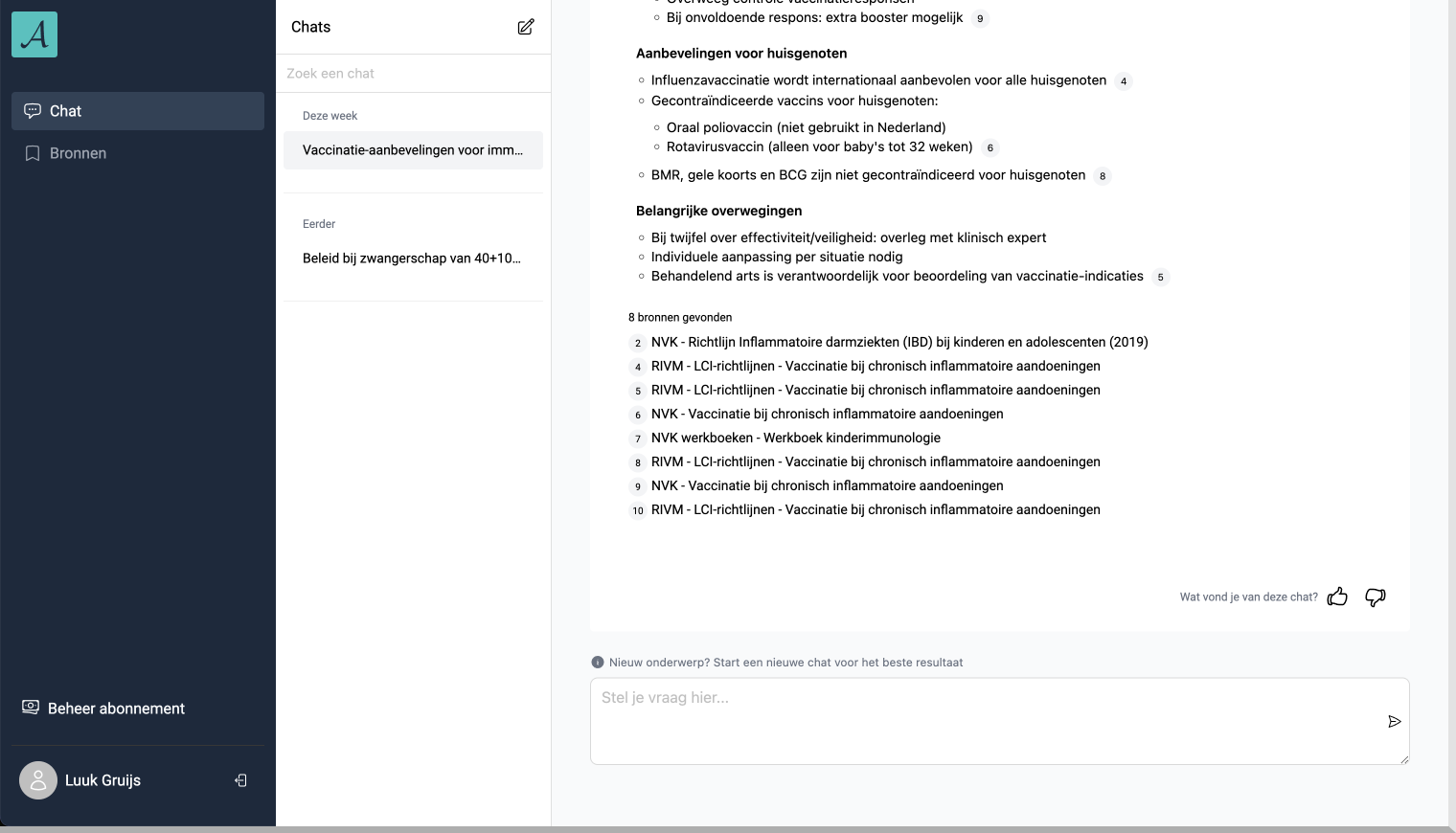Open the Chat section in sidebar
This screenshot has width=1456, height=833.
pyautogui.click(x=138, y=111)
